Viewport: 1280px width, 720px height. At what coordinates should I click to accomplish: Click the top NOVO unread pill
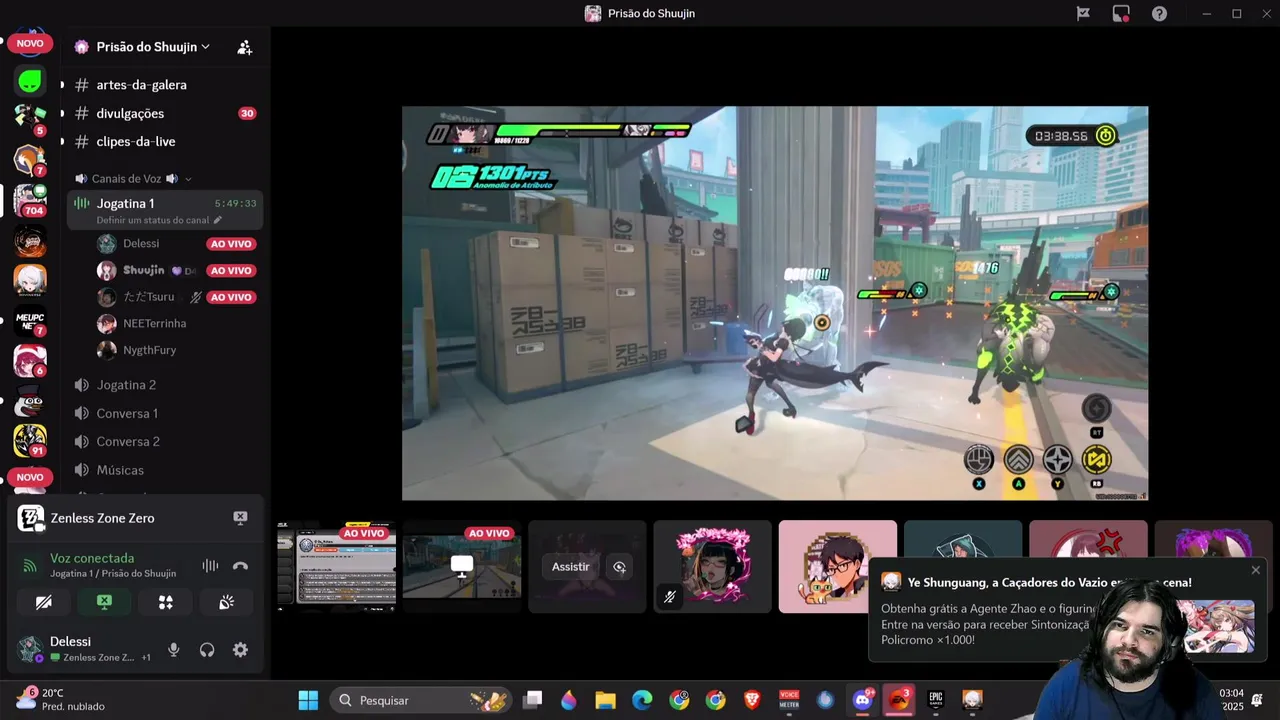pos(30,43)
